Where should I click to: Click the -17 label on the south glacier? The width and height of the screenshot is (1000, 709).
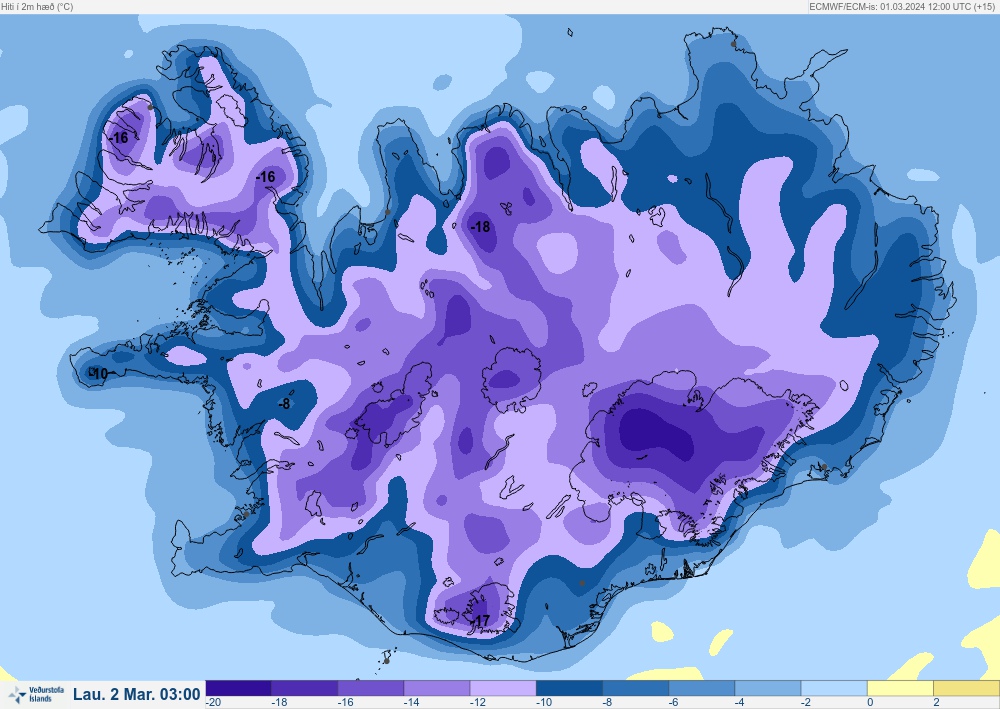[481, 620]
